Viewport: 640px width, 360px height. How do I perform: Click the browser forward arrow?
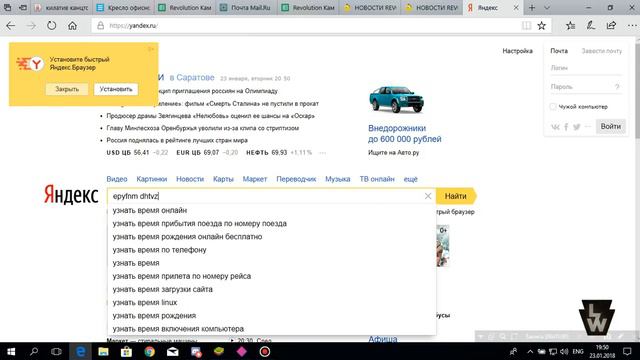tap(31, 26)
